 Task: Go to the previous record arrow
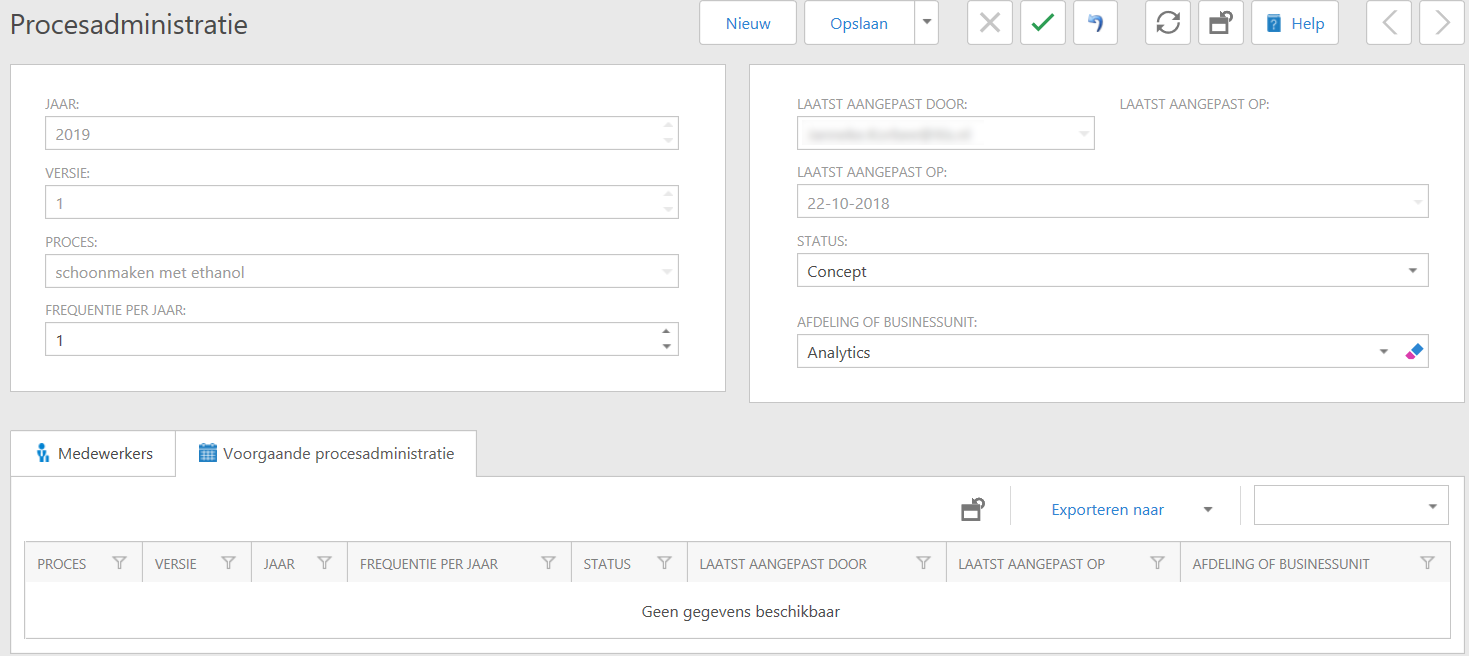[1389, 23]
